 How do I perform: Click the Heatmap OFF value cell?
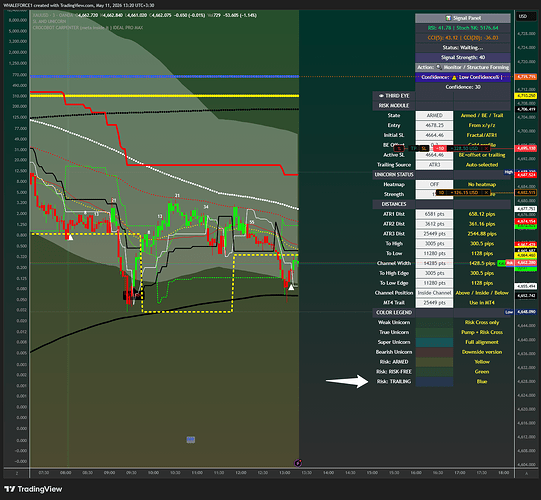pos(434,184)
